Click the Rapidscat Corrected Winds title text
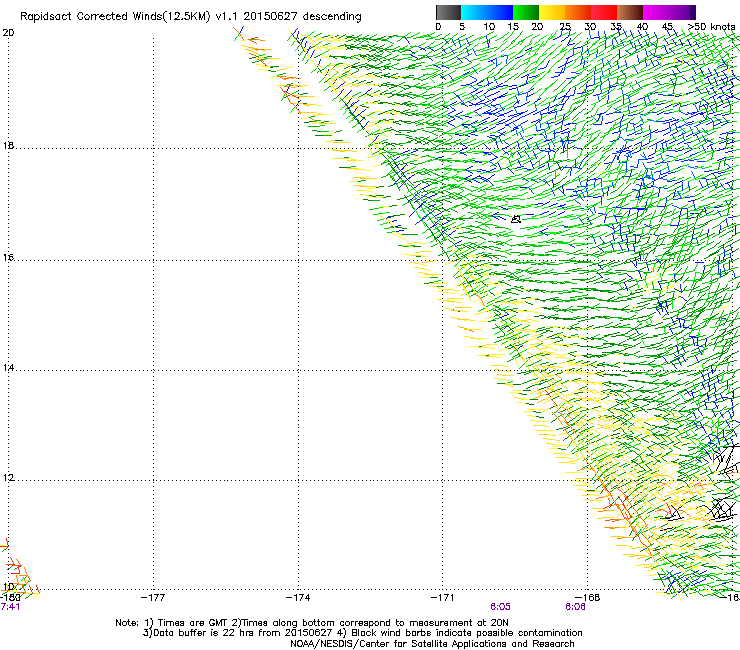 [191, 17]
